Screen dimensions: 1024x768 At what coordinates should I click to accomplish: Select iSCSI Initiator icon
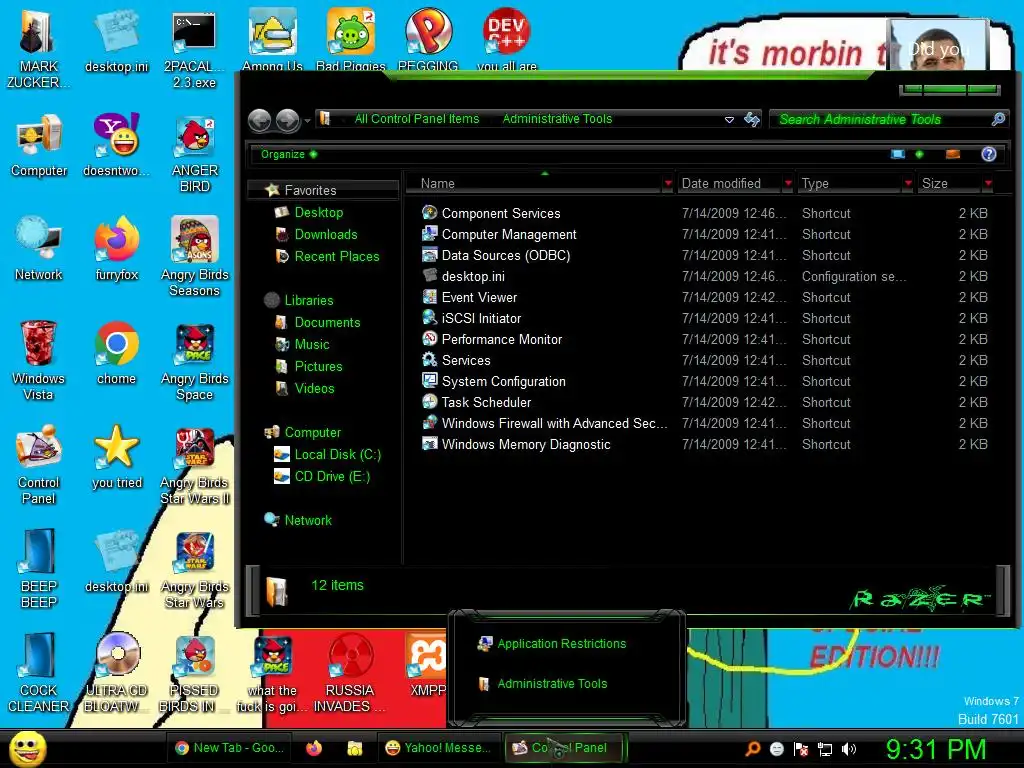click(x=429, y=318)
